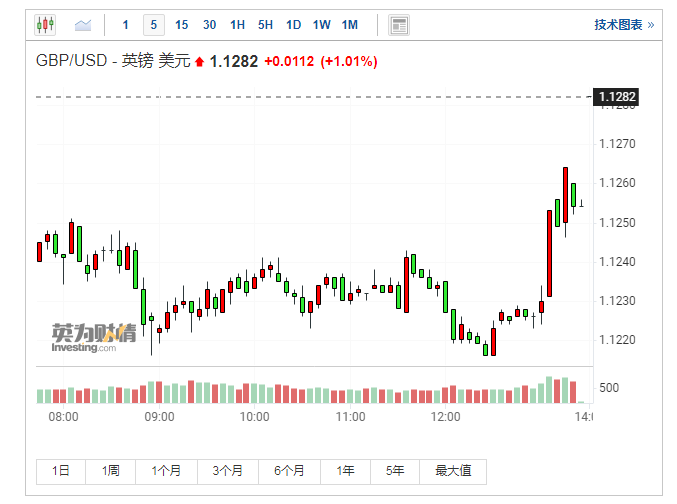Open the 技术图表 link
Image resolution: width=677 pixels, height=504 pixels.
coord(624,25)
